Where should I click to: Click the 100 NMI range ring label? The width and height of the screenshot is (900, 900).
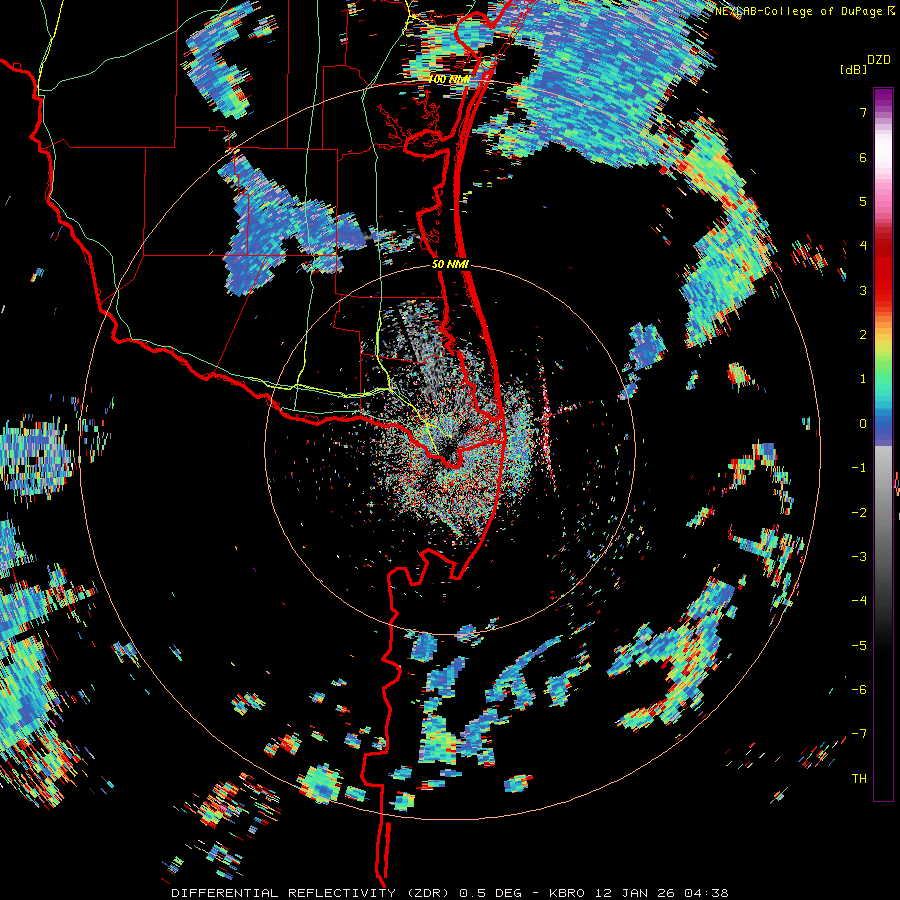coord(449,79)
